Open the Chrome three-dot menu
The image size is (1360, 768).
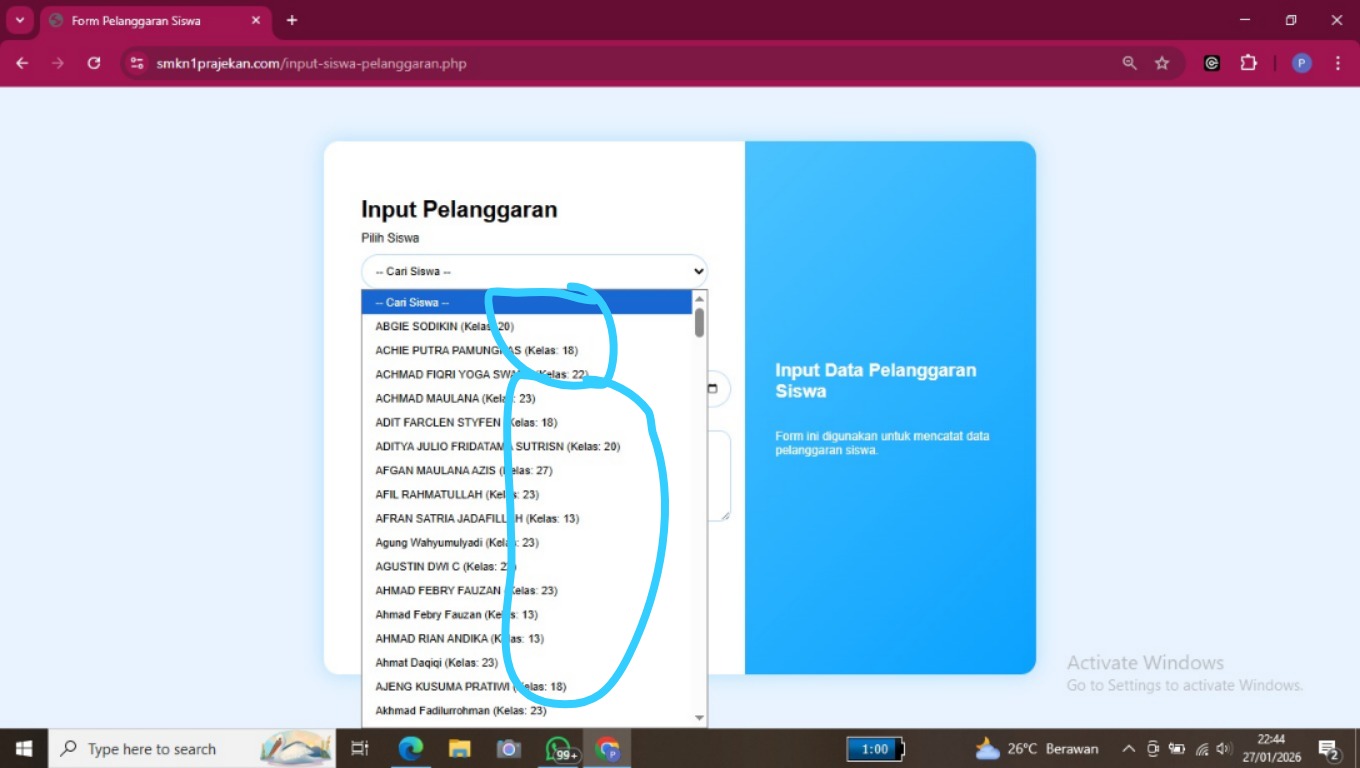coord(1338,63)
